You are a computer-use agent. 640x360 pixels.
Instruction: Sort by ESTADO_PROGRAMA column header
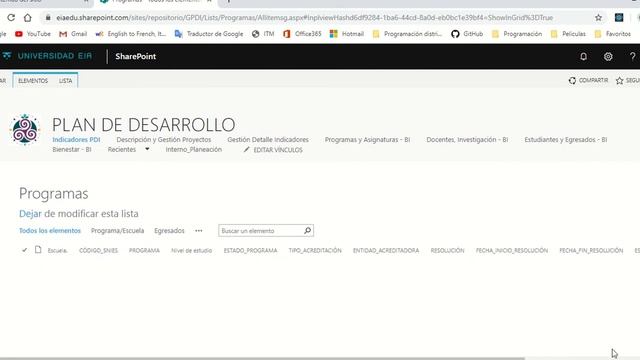point(250,251)
